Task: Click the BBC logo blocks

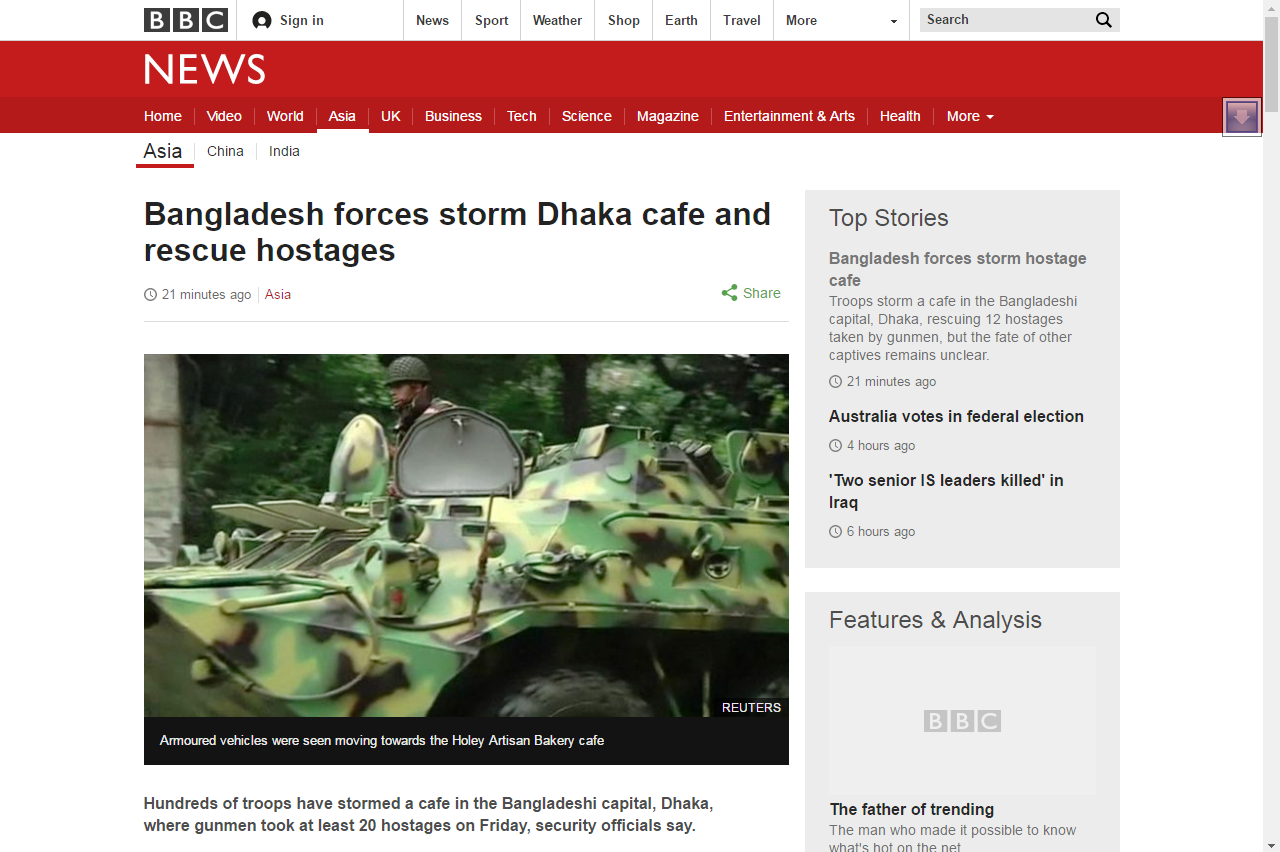Action: pyautogui.click(x=185, y=20)
